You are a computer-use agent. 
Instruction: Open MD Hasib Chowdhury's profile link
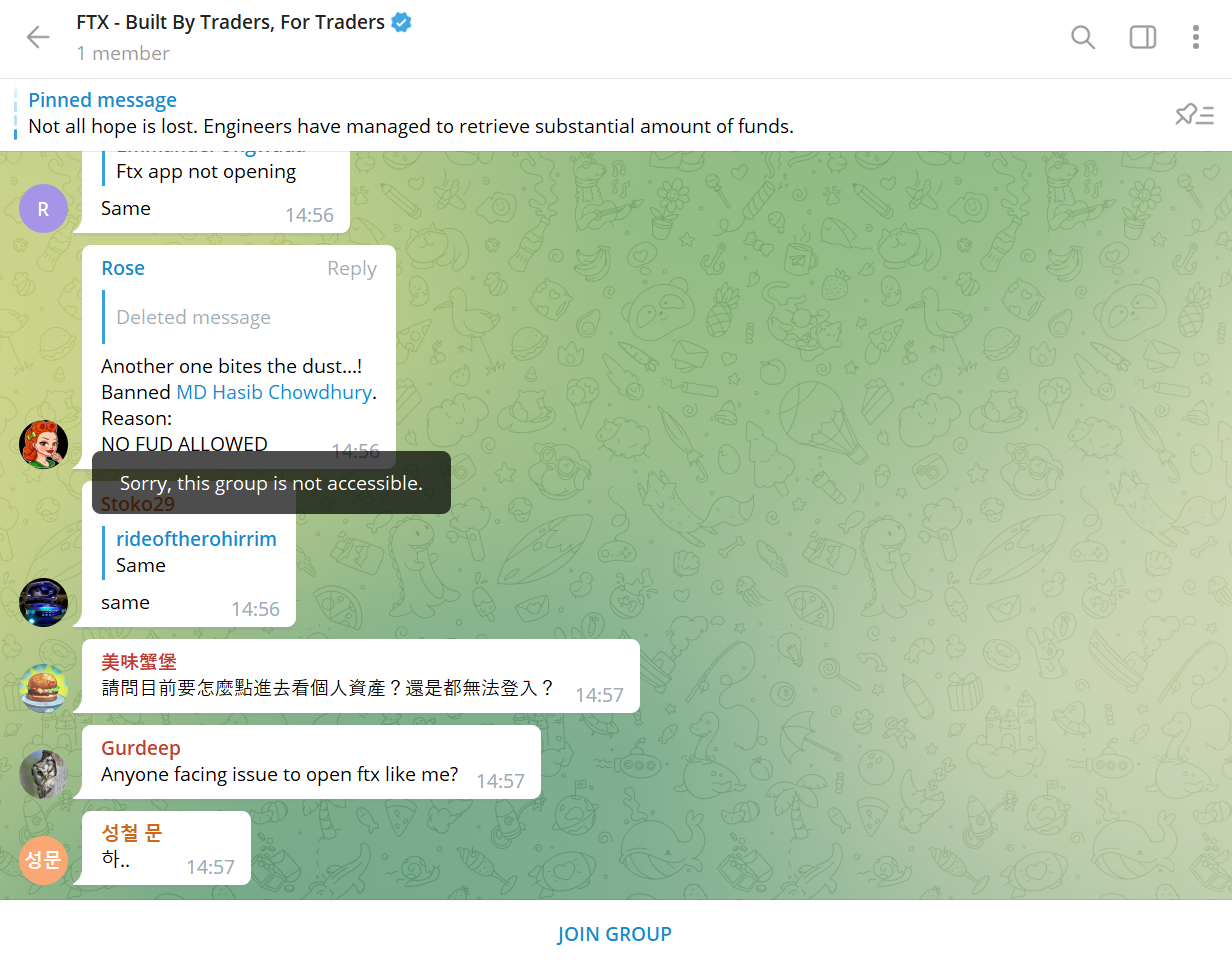point(274,392)
